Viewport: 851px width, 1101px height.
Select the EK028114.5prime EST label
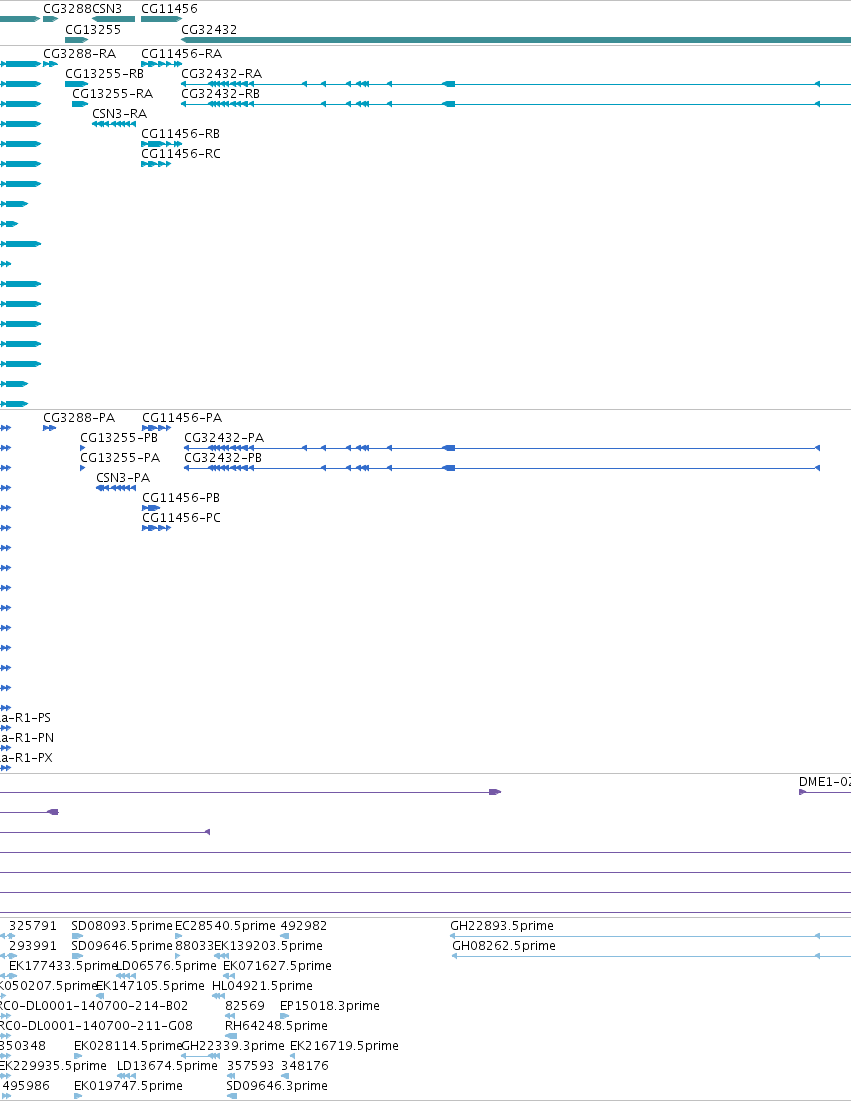128,1046
